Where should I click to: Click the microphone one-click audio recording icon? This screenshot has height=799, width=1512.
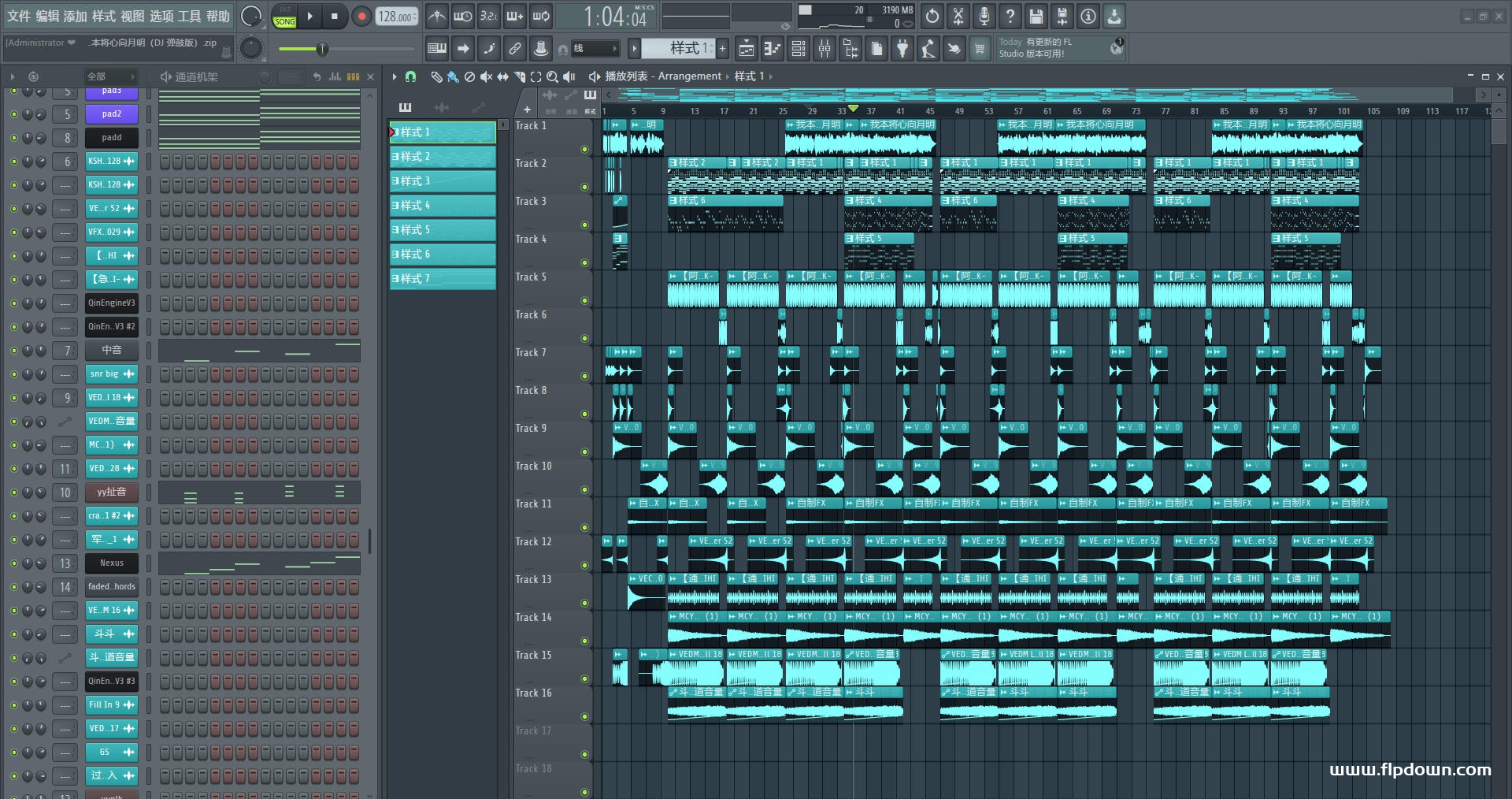pos(984,16)
